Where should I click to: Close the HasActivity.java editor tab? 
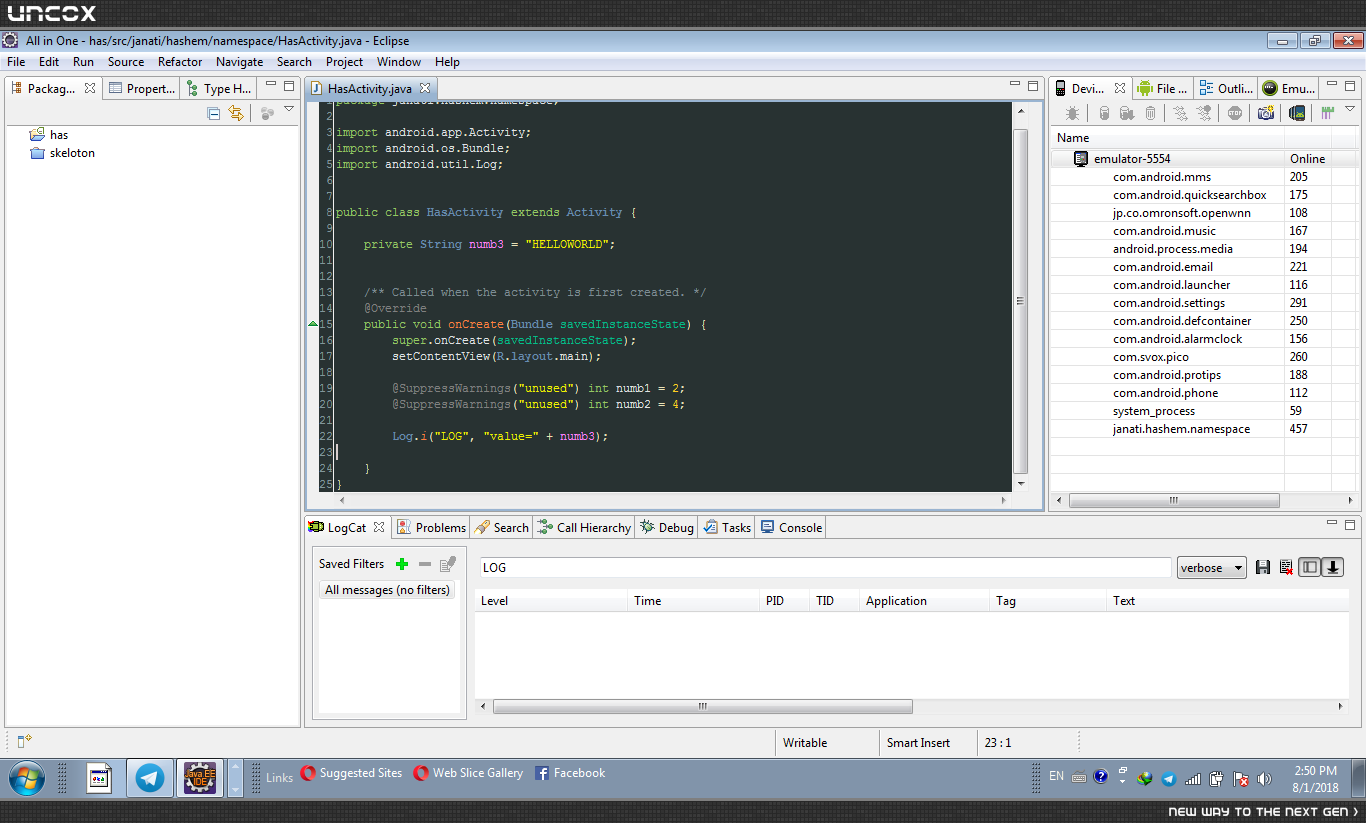[425, 88]
